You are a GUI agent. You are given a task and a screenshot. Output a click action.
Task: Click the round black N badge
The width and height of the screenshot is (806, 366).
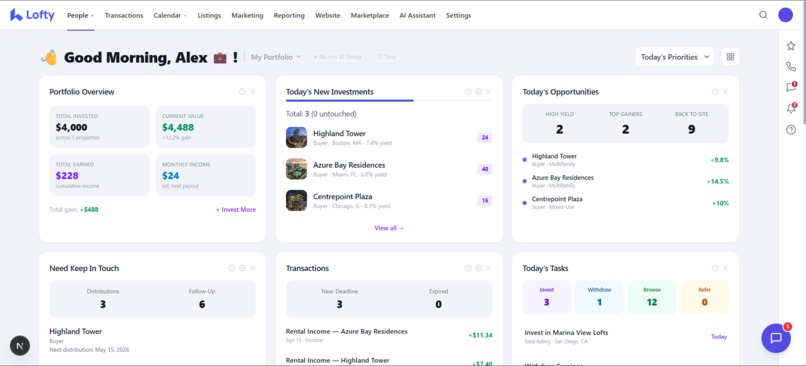point(20,346)
